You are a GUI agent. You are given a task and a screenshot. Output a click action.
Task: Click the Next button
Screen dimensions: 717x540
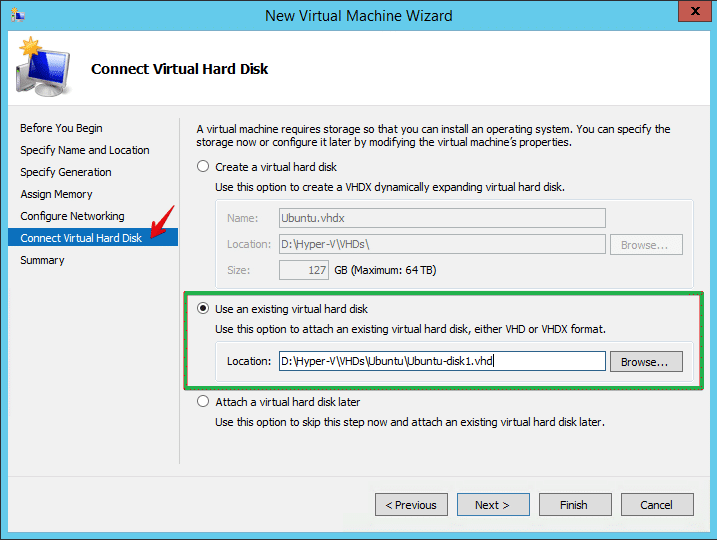coord(493,505)
